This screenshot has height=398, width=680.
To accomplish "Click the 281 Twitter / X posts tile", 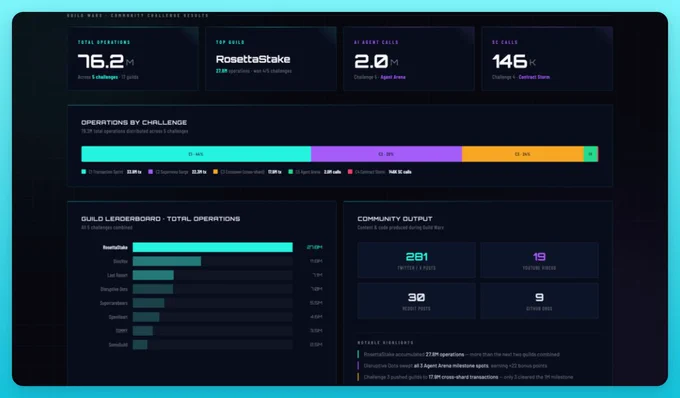I will tap(416, 260).
